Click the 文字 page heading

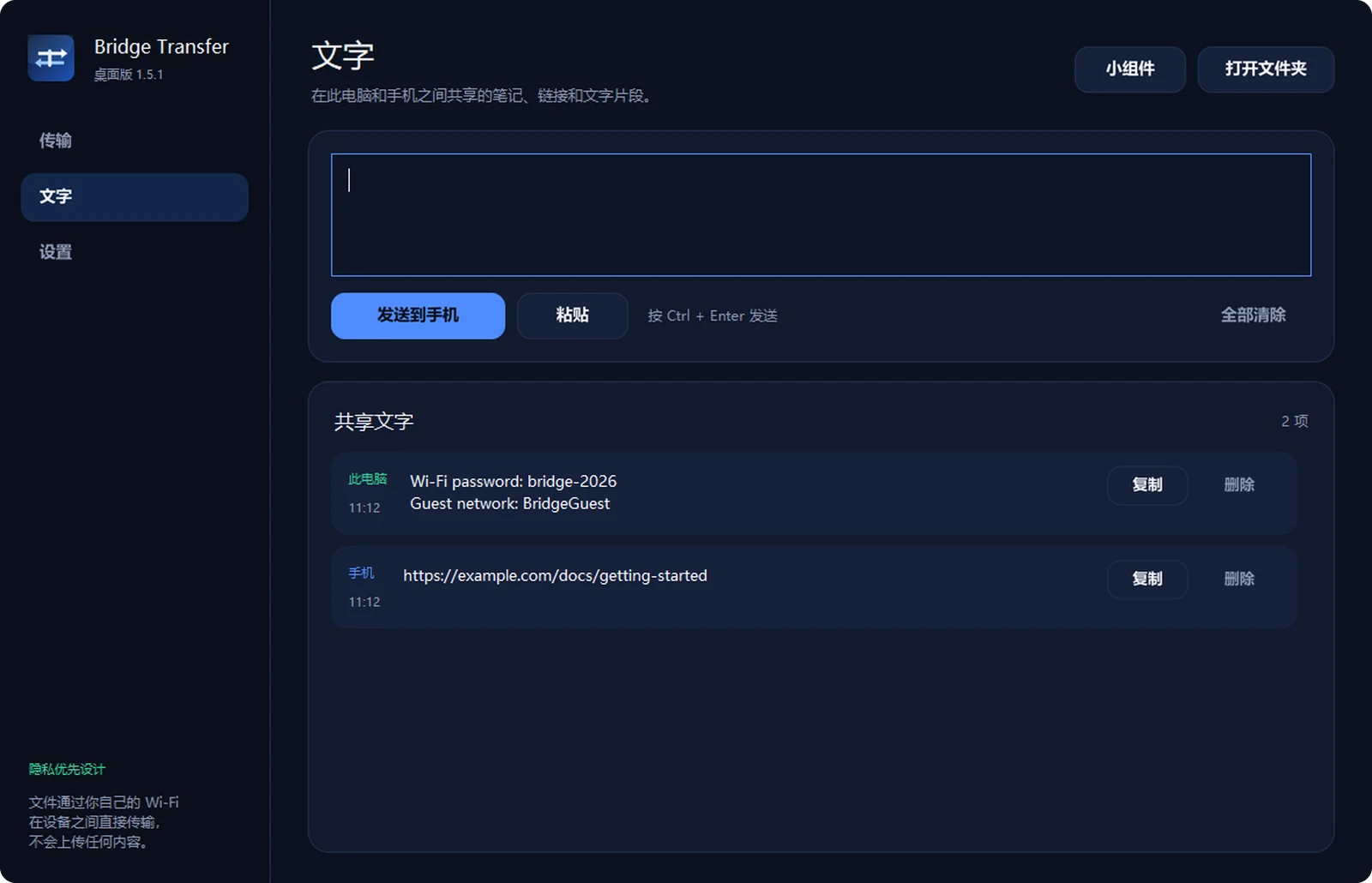[x=343, y=56]
